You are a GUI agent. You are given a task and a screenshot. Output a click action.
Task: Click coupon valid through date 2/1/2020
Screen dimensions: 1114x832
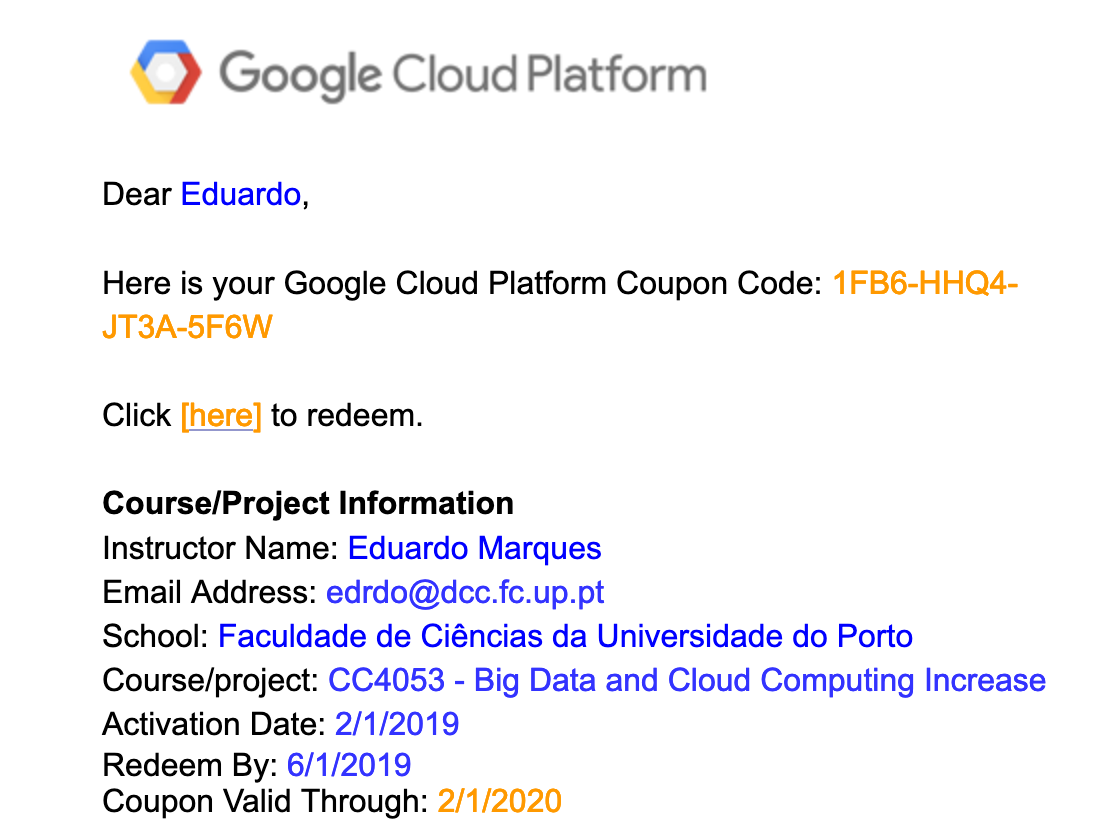499,801
